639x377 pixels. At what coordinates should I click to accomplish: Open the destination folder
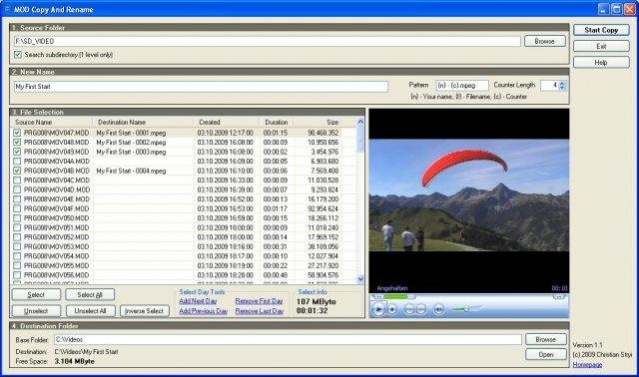[x=546, y=355]
